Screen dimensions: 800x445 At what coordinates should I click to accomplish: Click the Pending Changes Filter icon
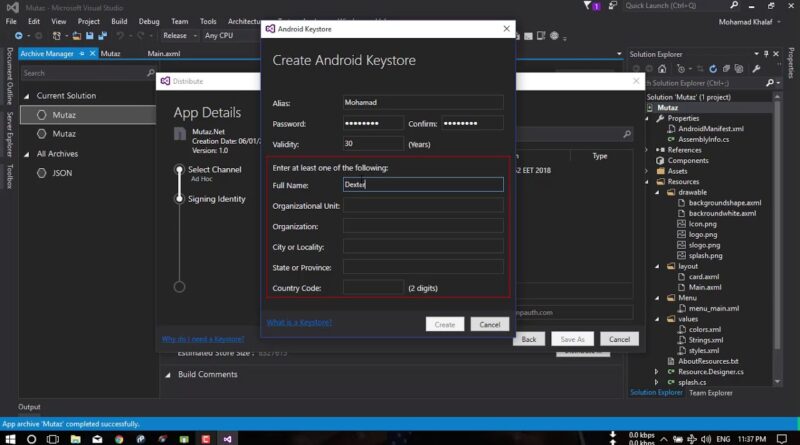click(x=681, y=69)
